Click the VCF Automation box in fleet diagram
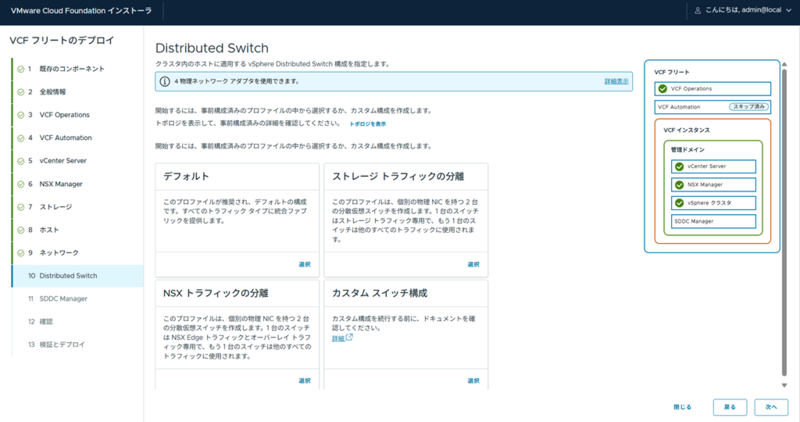Screen dimensions: 800x422 click(712, 107)
